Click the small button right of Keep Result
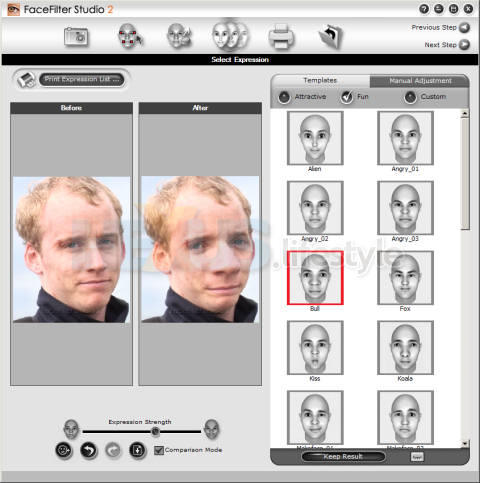This screenshot has width=480, height=483. (x=417, y=457)
